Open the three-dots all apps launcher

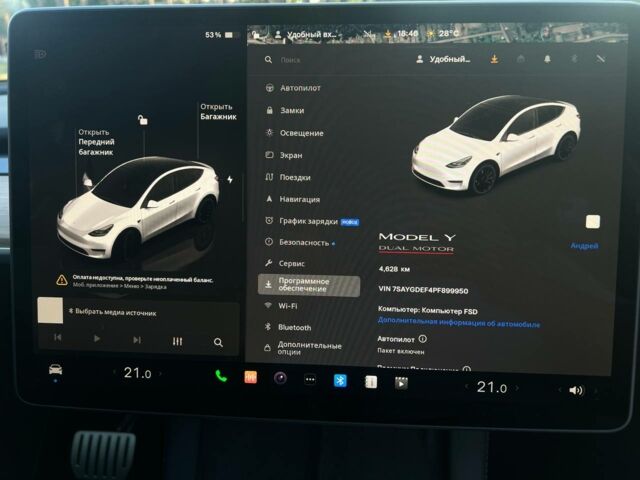pos(310,380)
